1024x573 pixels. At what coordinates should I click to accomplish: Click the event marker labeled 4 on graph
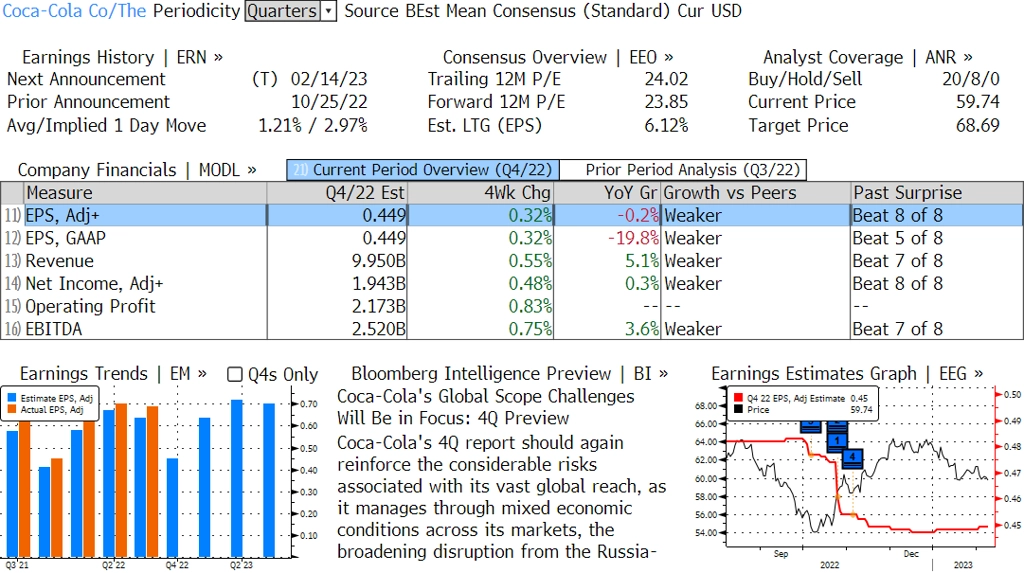click(x=852, y=457)
